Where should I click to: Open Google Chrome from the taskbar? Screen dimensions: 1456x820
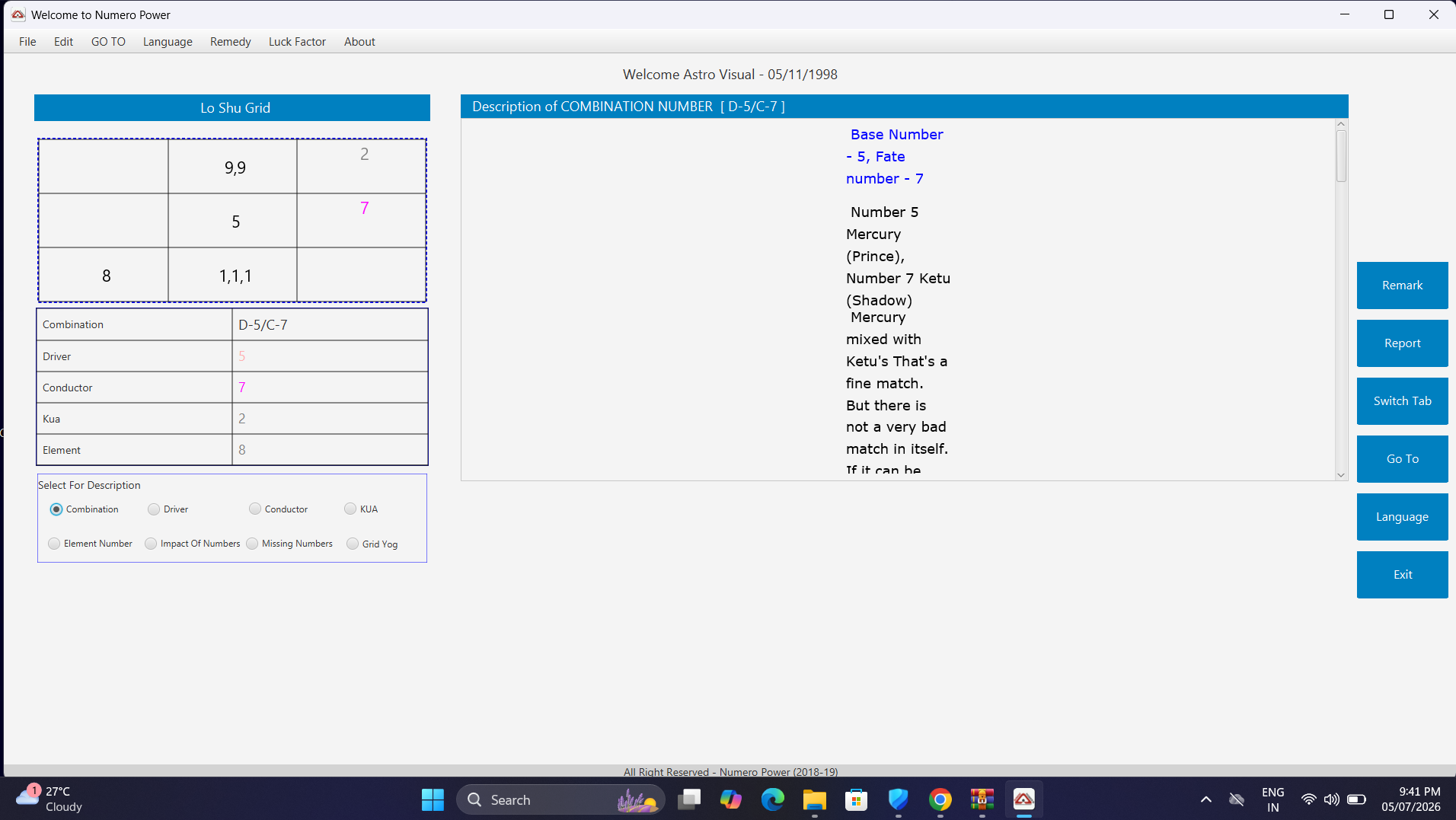tap(940, 799)
